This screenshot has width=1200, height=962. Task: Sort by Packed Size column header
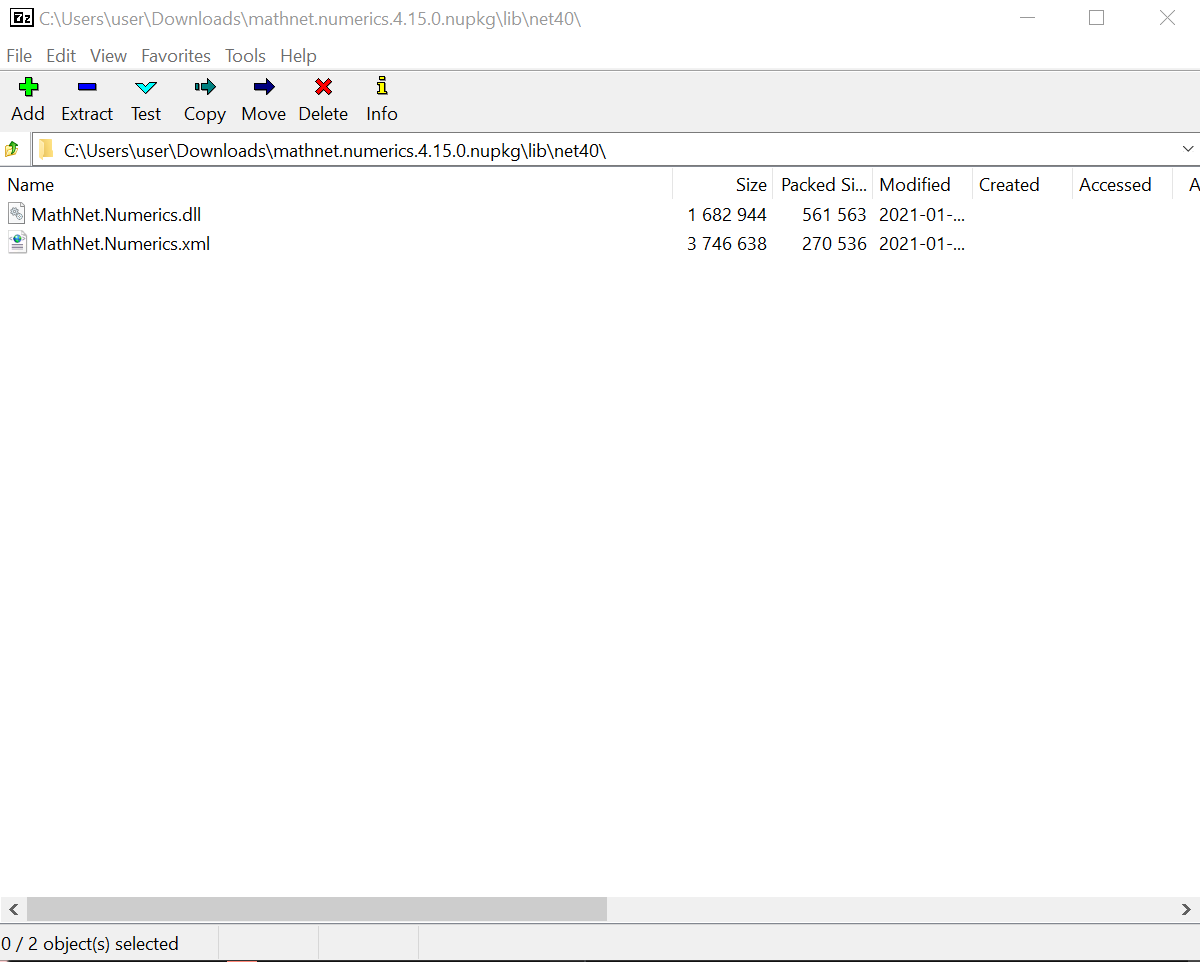point(823,185)
